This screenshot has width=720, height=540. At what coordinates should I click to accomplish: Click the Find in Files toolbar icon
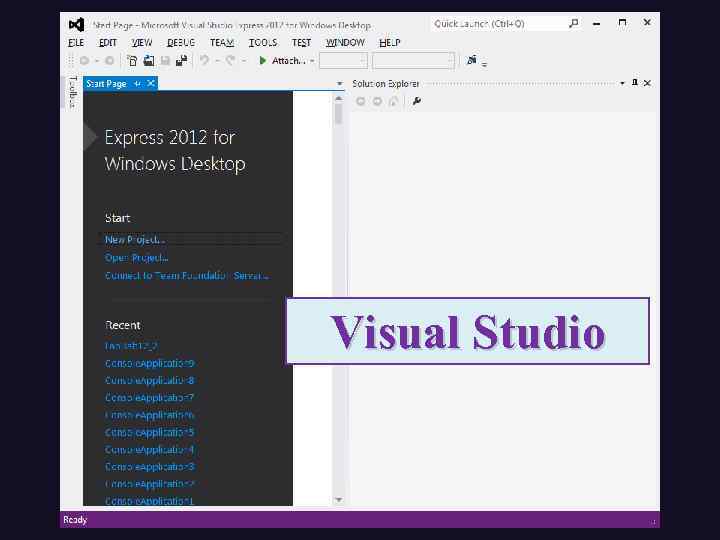(472, 60)
